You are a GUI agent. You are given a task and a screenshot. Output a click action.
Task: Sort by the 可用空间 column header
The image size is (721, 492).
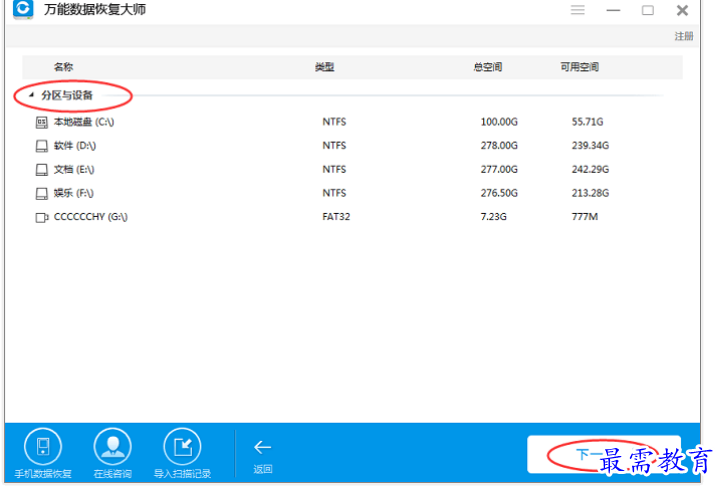point(579,67)
